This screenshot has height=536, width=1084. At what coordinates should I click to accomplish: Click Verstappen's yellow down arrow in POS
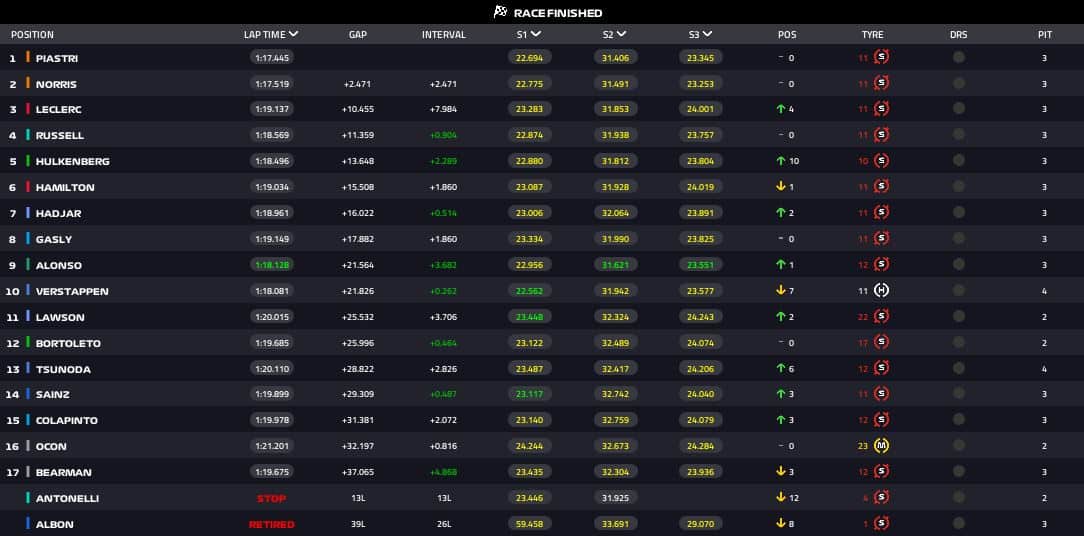[x=781, y=290]
